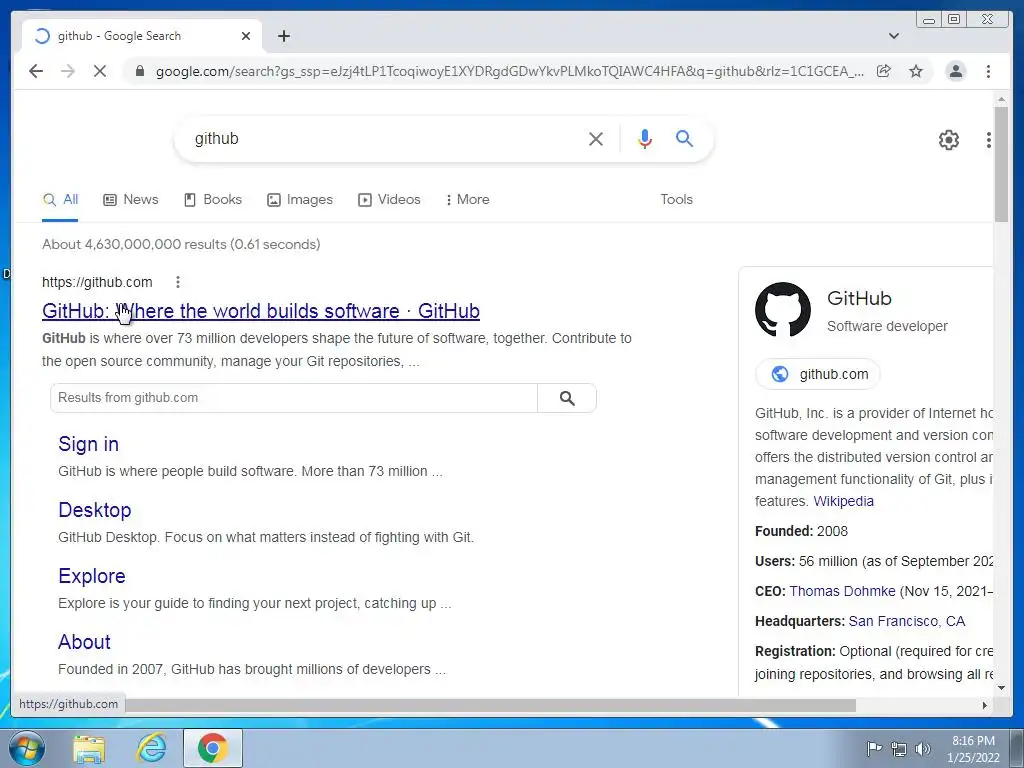Image resolution: width=1024 pixels, height=768 pixels.
Task: Click the horizontal scrollbar thumb
Action: [x=490, y=705]
